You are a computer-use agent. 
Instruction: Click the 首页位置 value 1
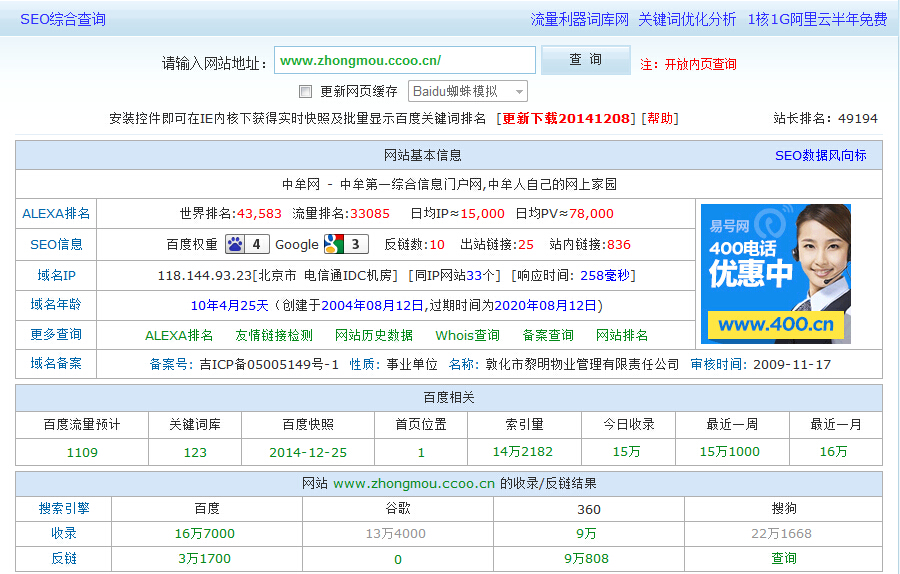pyautogui.click(x=421, y=453)
